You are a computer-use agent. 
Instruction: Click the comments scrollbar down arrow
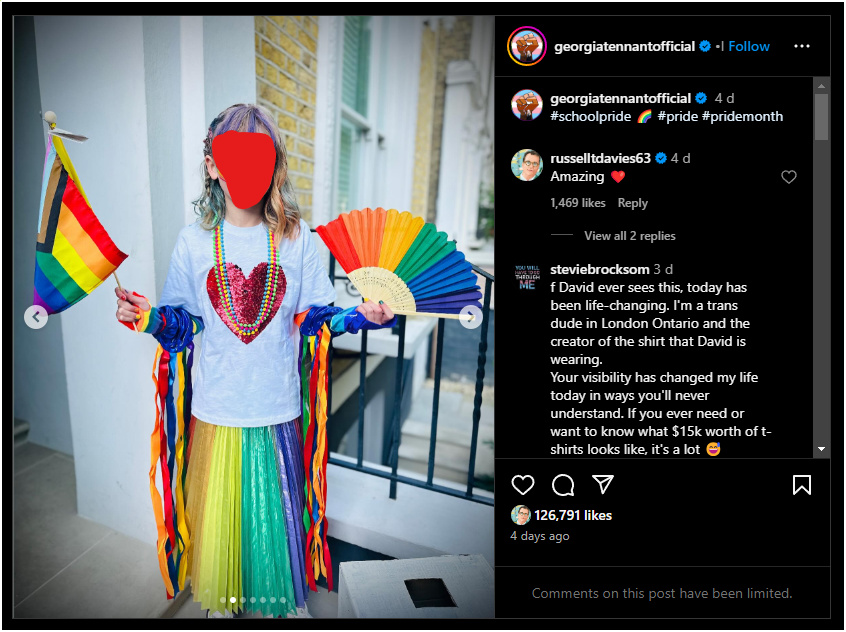pos(821,449)
